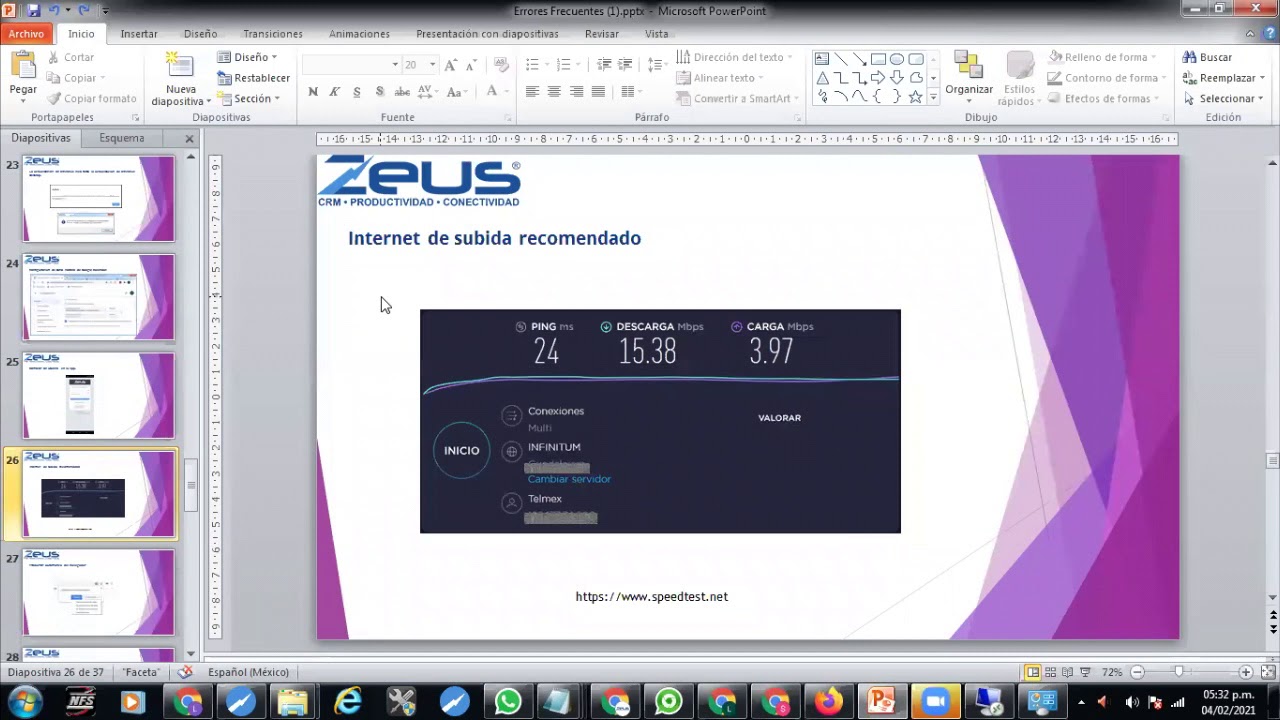The width and height of the screenshot is (1280, 720).
Task: Open Zoom from the taskbar
Action: point(935,702)
